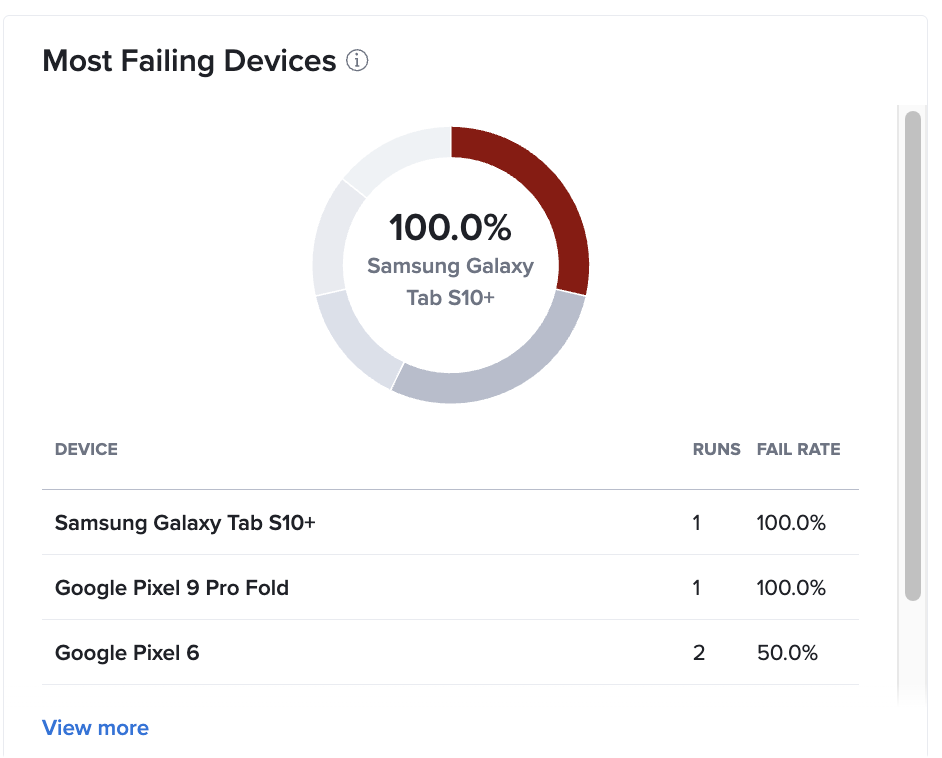Click the runs count of 2 for Google Pixel 6
942x758 pixels.
(697, 652)
